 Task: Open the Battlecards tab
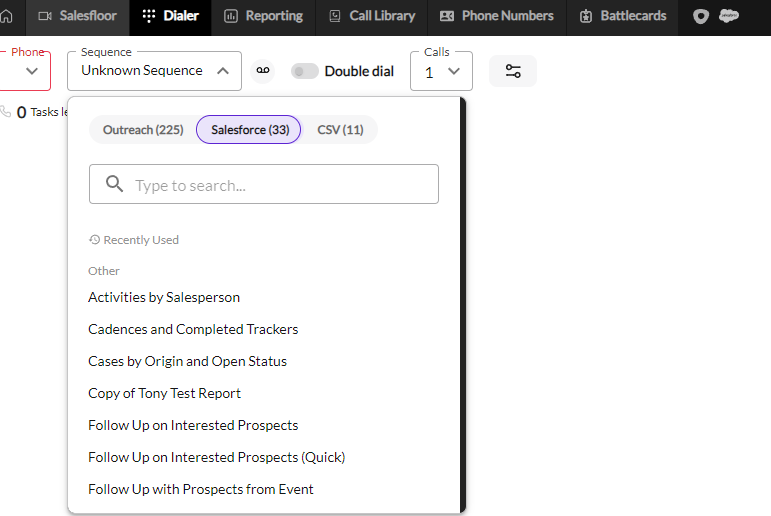[623, 16]
